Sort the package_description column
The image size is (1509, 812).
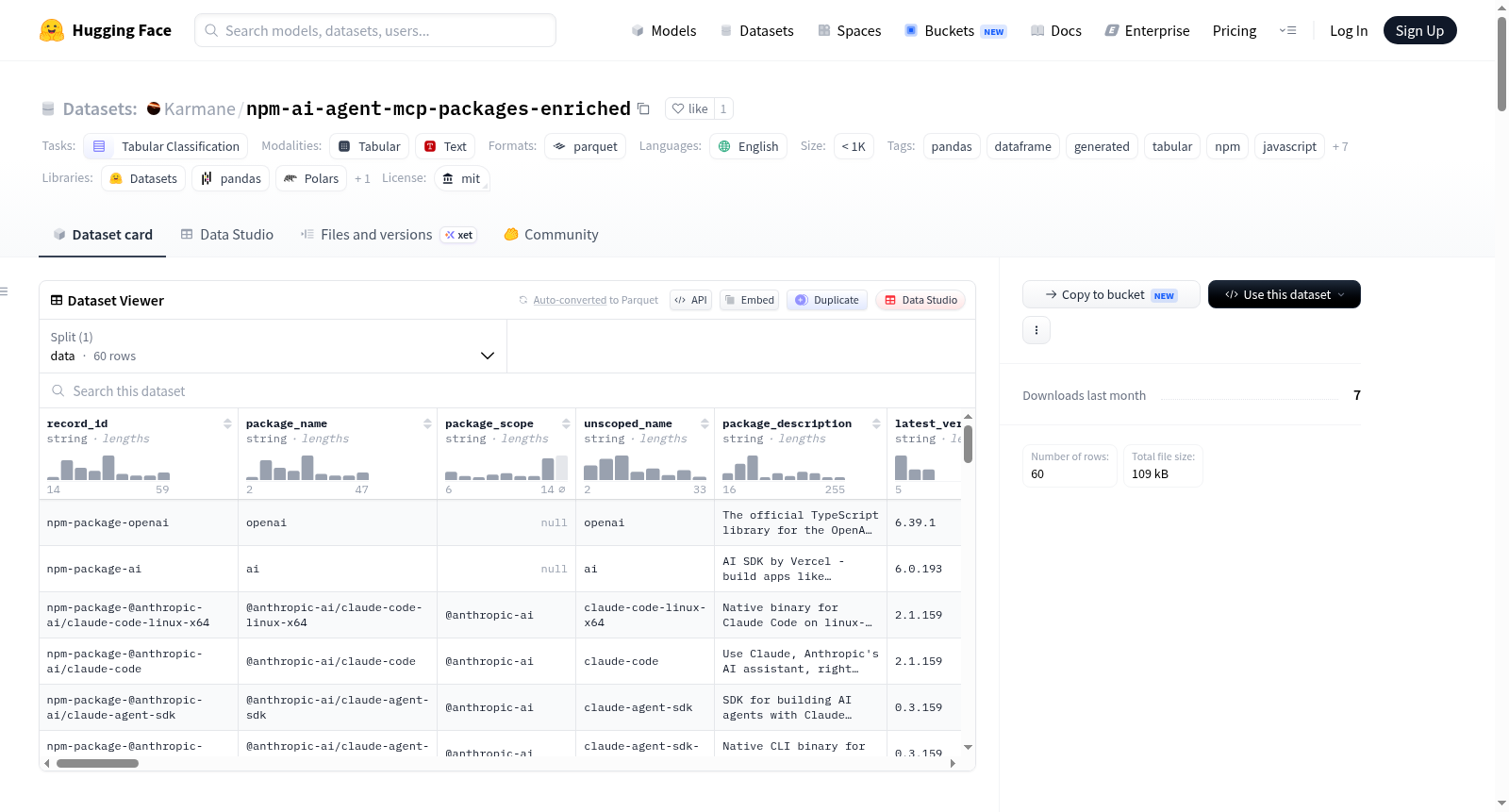876,423
